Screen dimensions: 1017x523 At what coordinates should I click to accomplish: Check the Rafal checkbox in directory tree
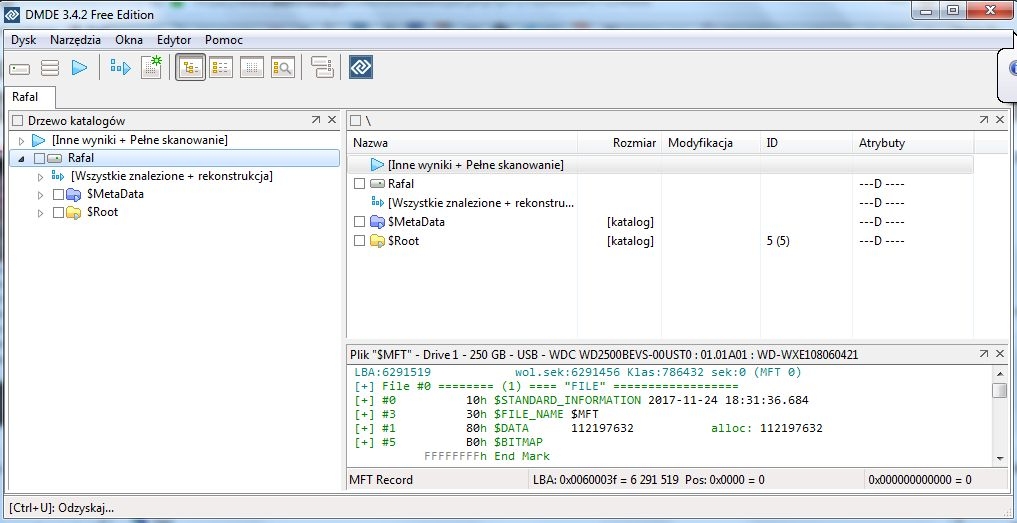39,158
